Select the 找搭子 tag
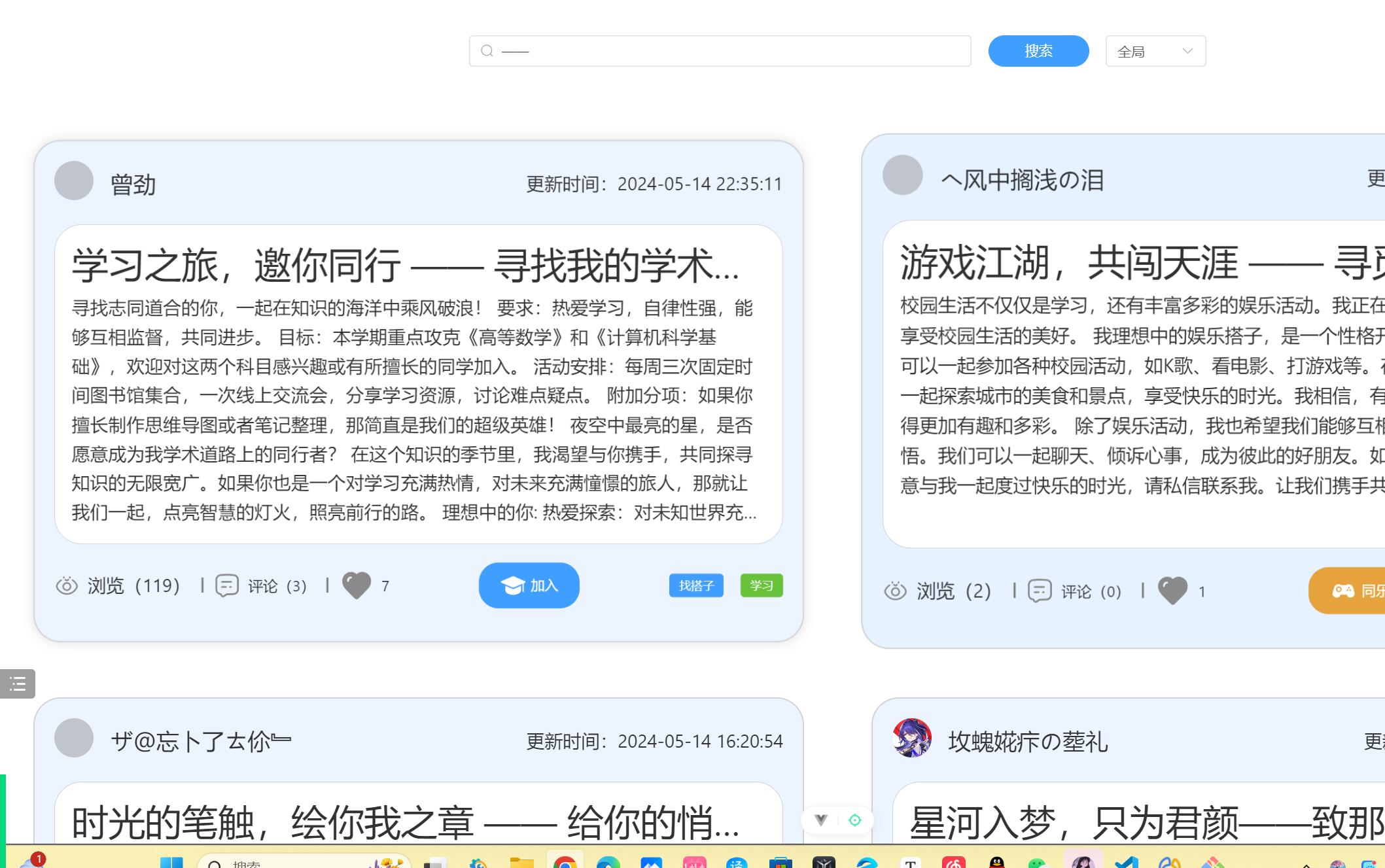 click(x=696, y=585)
